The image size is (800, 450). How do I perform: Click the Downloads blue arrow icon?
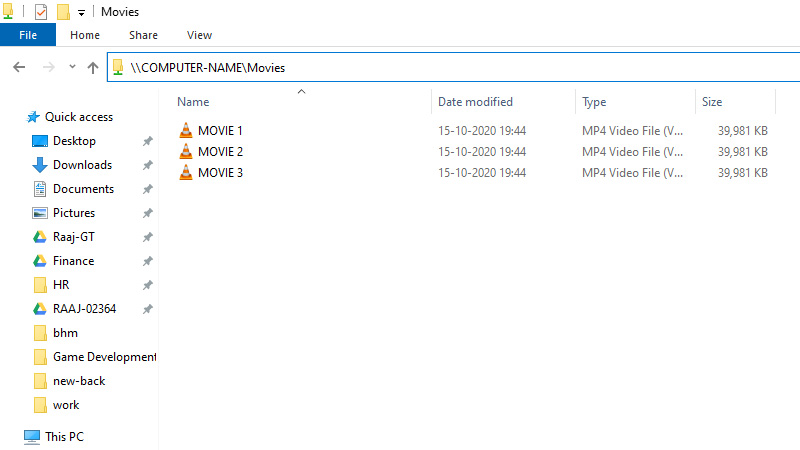coord(40,165)
